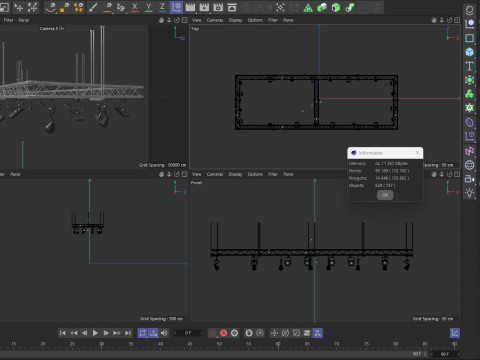Open the Camera object icon

(469, 179)
